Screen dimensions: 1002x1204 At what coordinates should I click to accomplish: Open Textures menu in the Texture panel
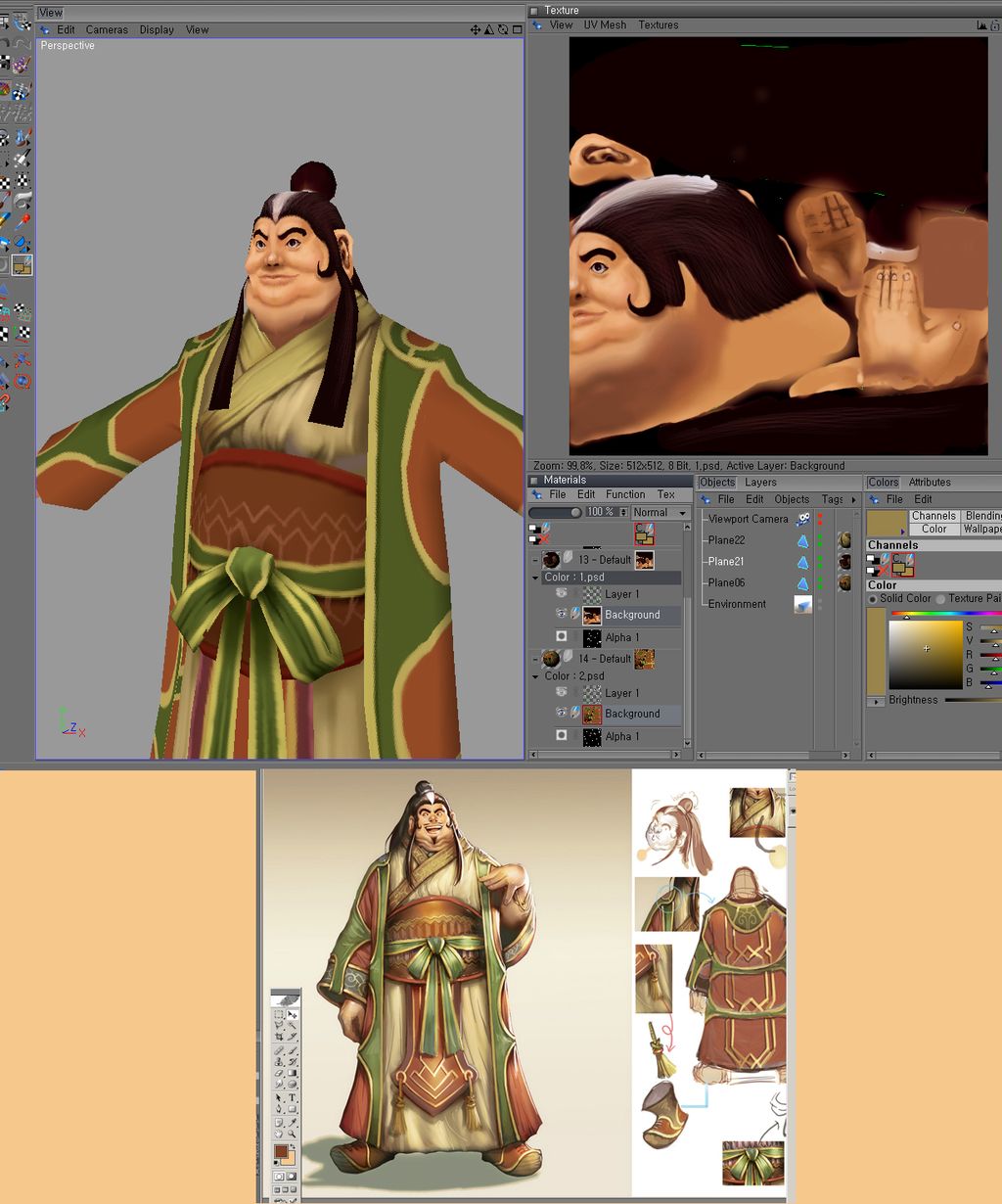tap(659, 24)
